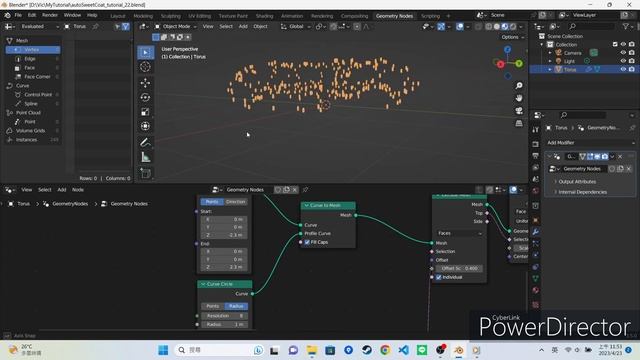The height and width of the screenshot is (360, 640).
Task: Switch to the Shading workspace tab
Action: (264, 16)
